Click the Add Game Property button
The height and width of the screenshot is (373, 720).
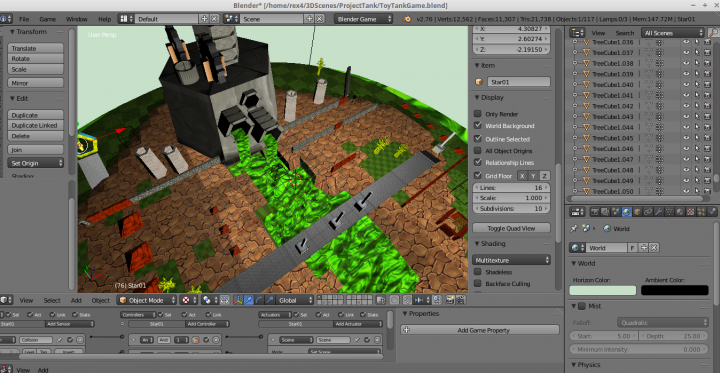click(x=480, y=330)
